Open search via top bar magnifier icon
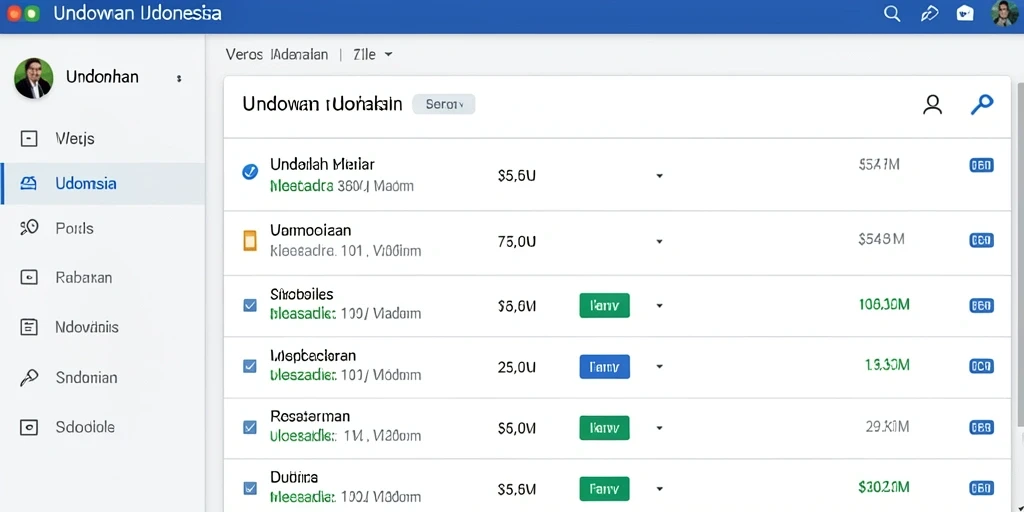 pos(891,14)
